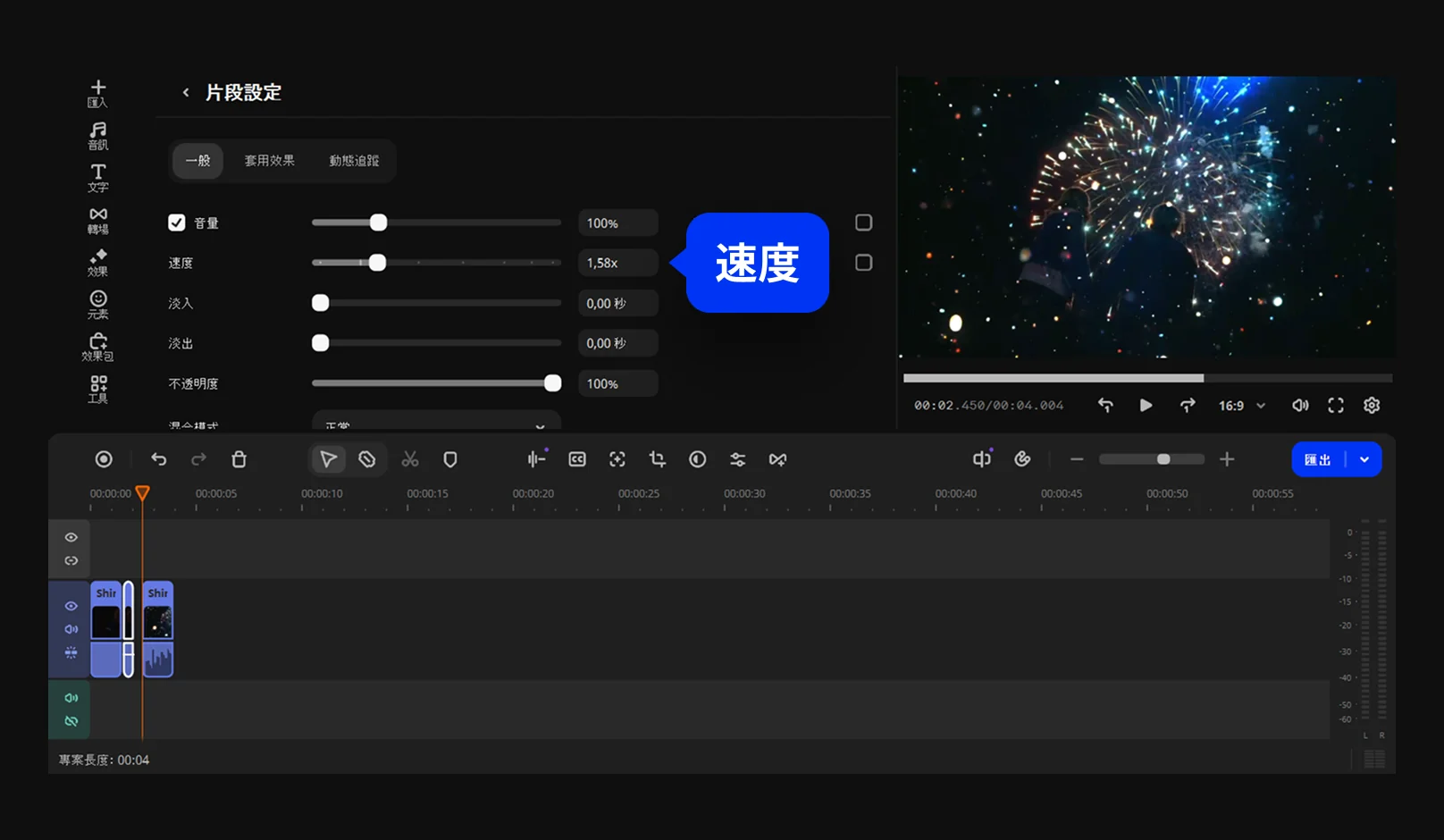Go back from 片段設定 panel

[186, 92]
